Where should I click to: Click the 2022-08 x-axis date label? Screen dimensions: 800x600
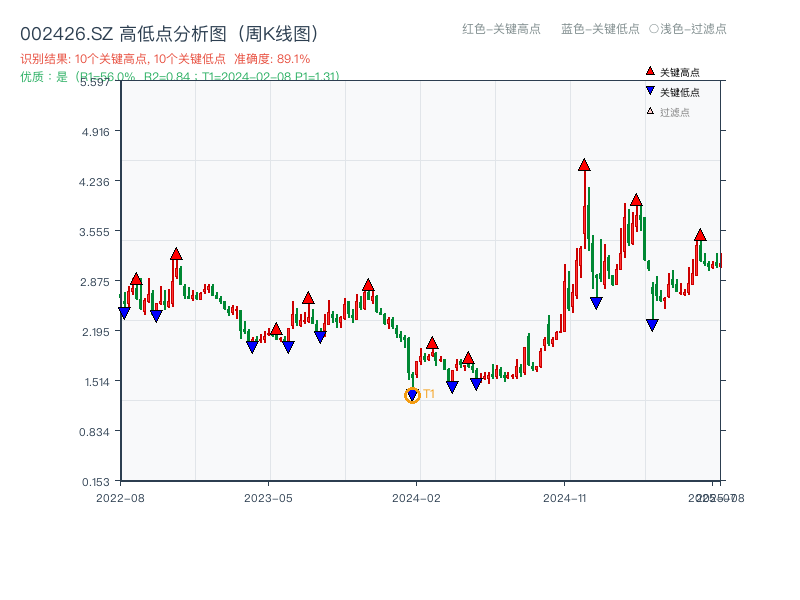[120, 498]
